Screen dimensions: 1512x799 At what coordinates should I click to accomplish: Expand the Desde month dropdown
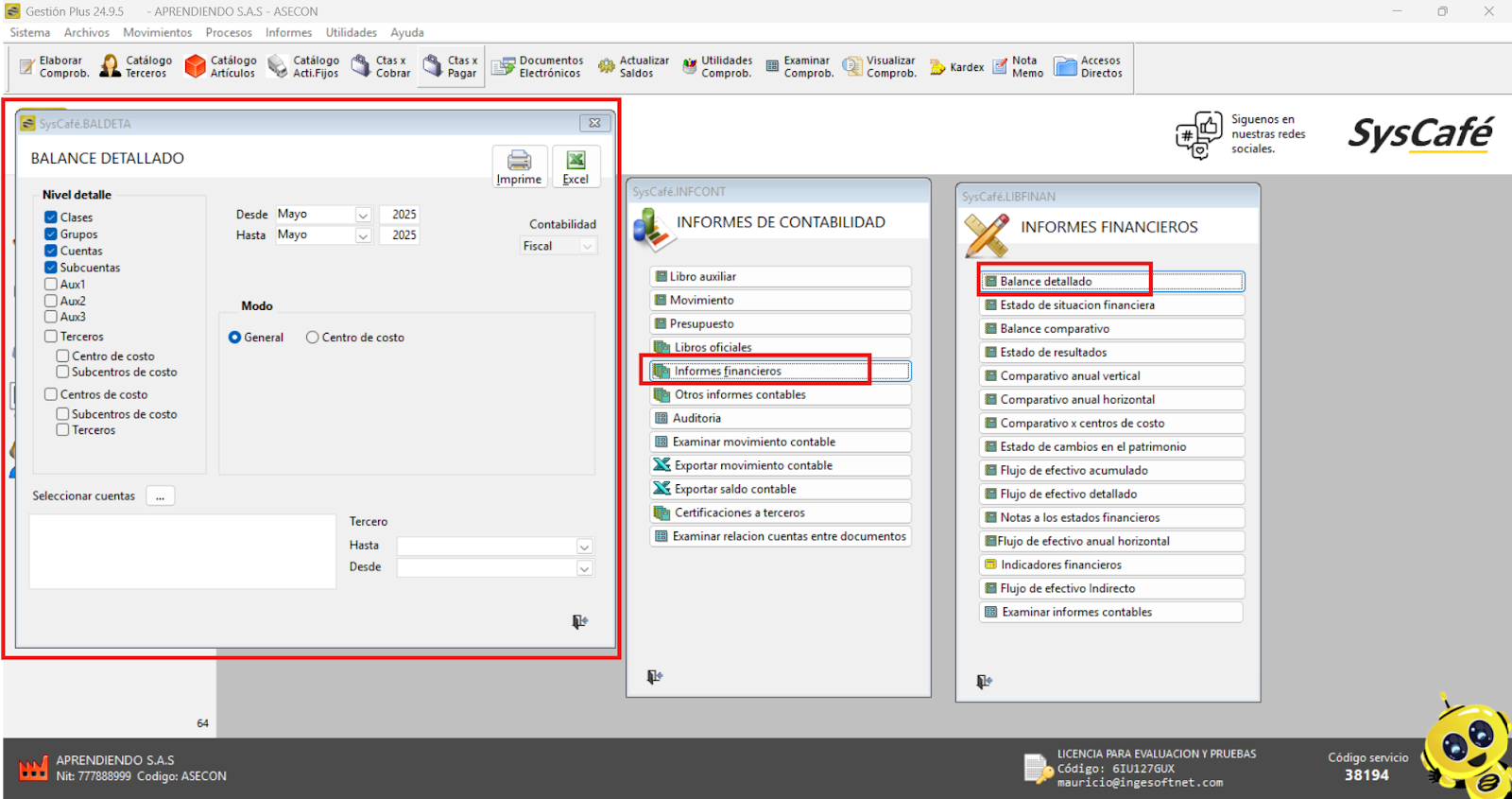(x=363, y=216)
